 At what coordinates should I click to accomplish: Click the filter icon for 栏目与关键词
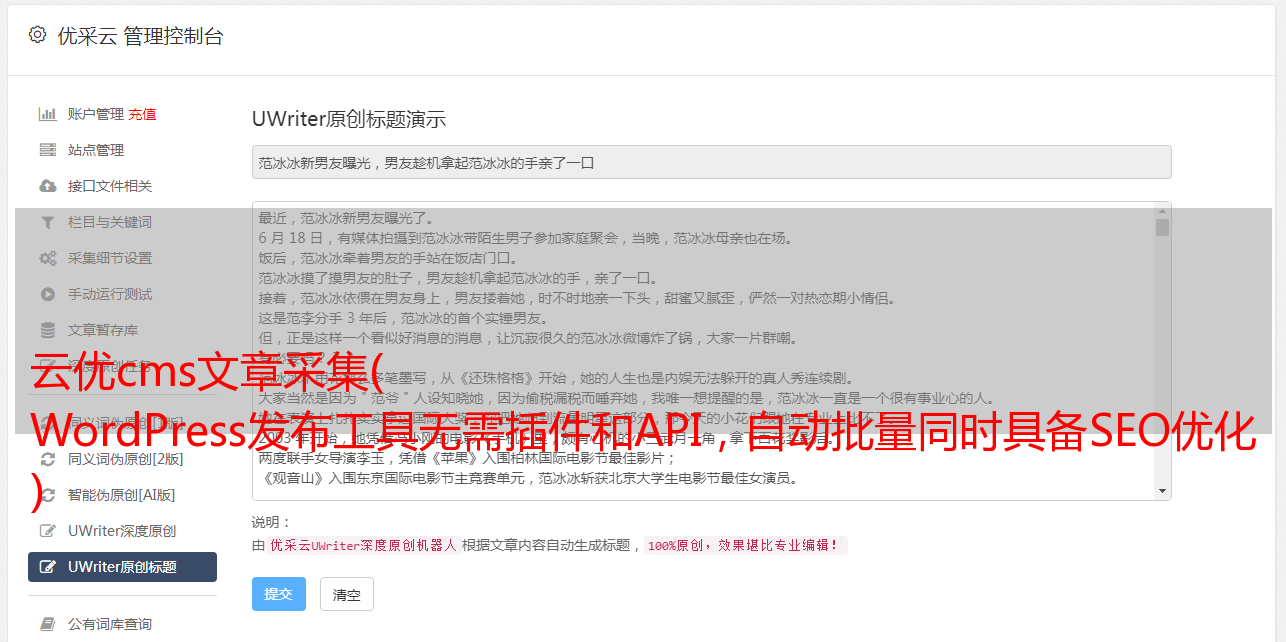(x=47, y=222)
